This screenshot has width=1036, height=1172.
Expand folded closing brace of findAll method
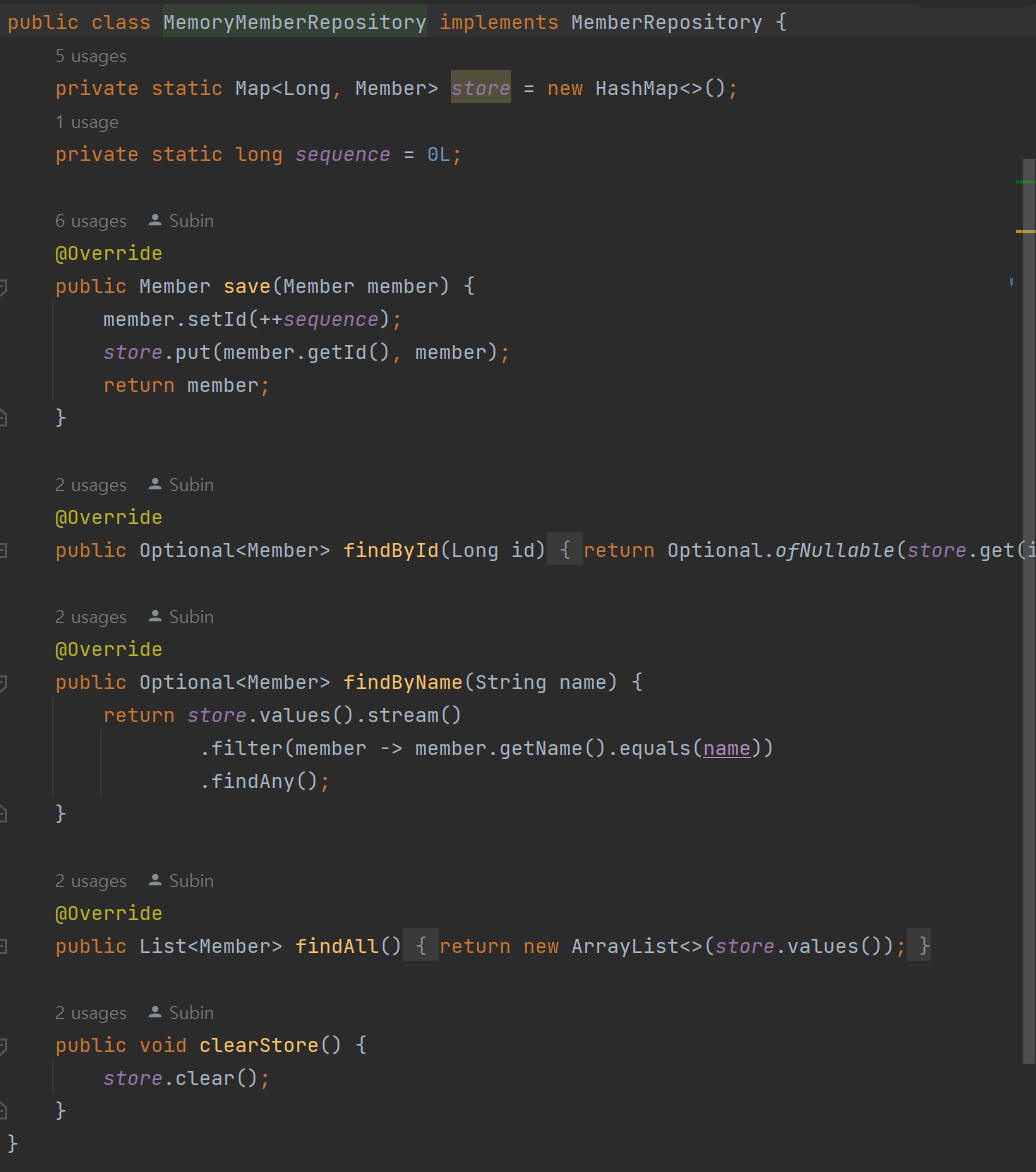point(919,946)
